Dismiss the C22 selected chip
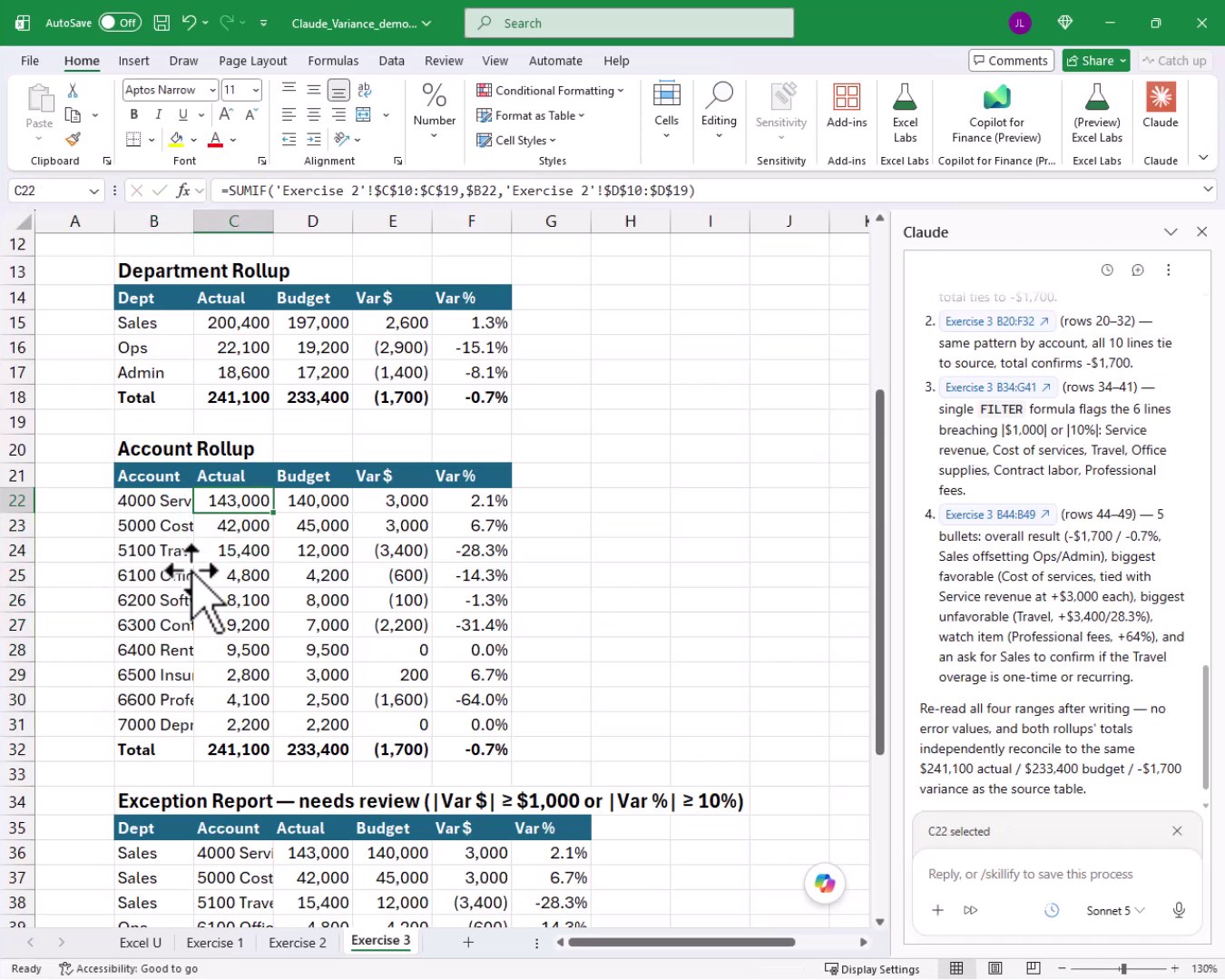Viewport: 1225px width, 980px height. coord(1177,831)
